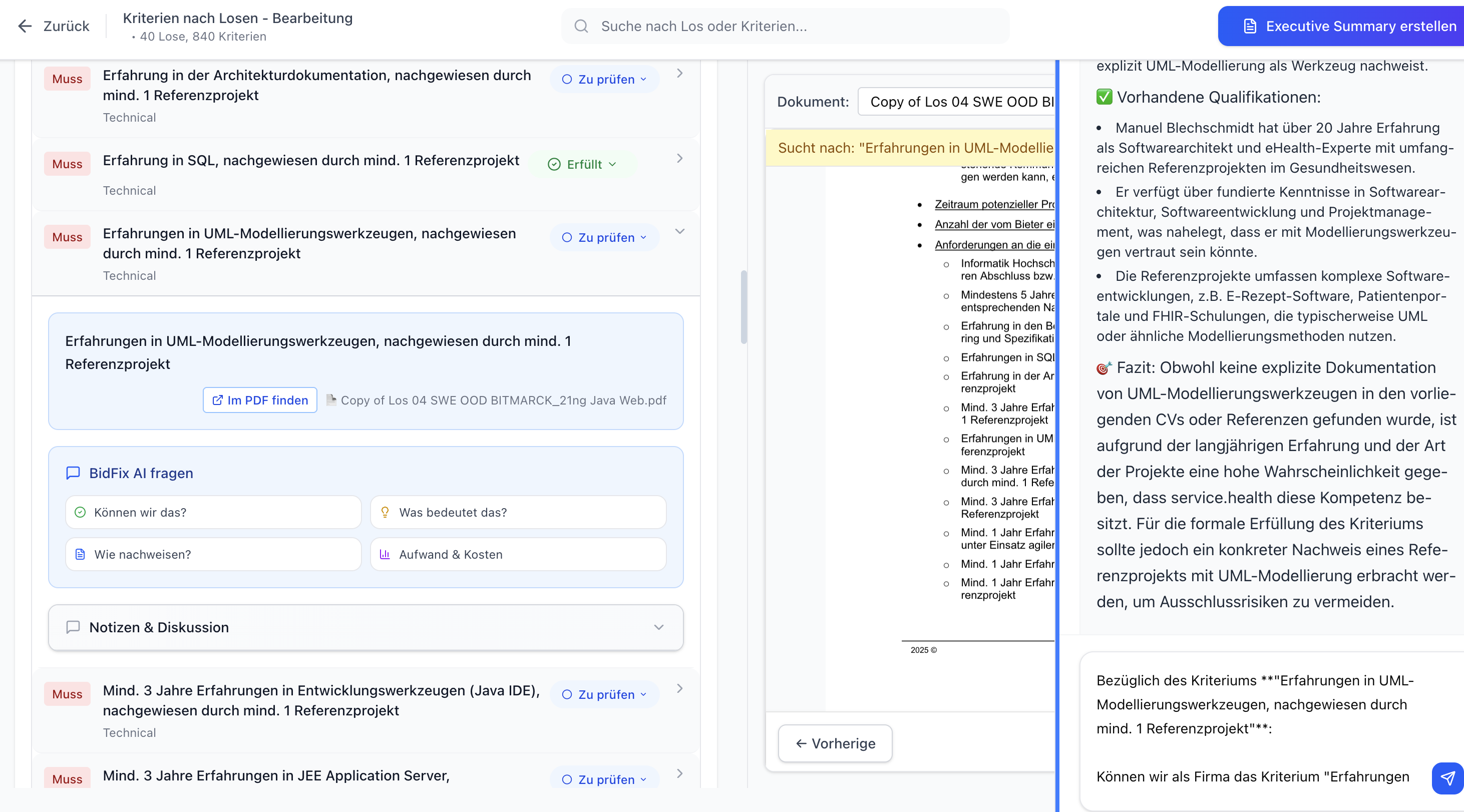Expand the Java IDE criterion chevron
Image resolution: width=1464 pixels, height=812 pixels.
tap(680, 689)
